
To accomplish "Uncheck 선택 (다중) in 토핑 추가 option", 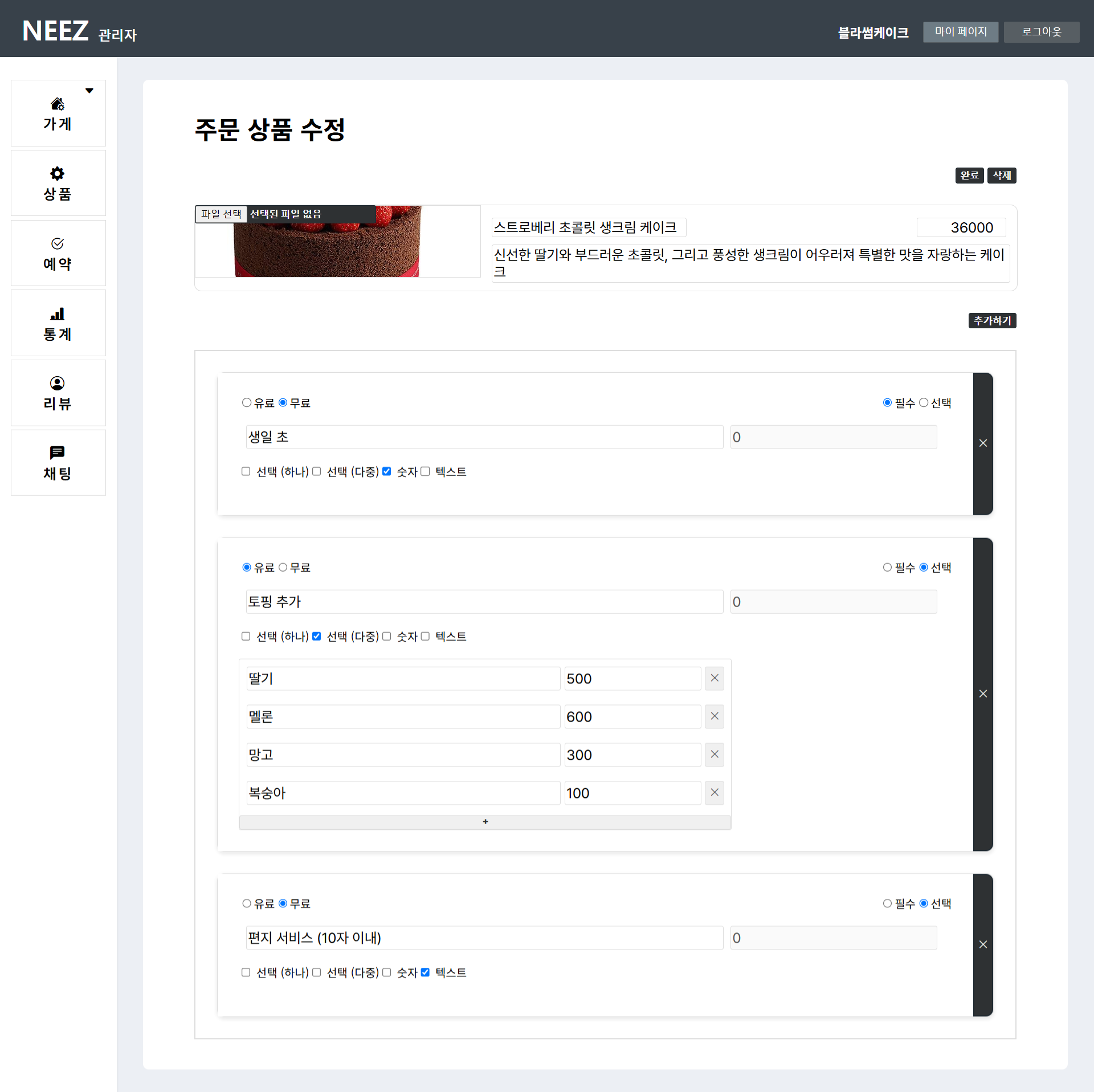I will point(316,636).
